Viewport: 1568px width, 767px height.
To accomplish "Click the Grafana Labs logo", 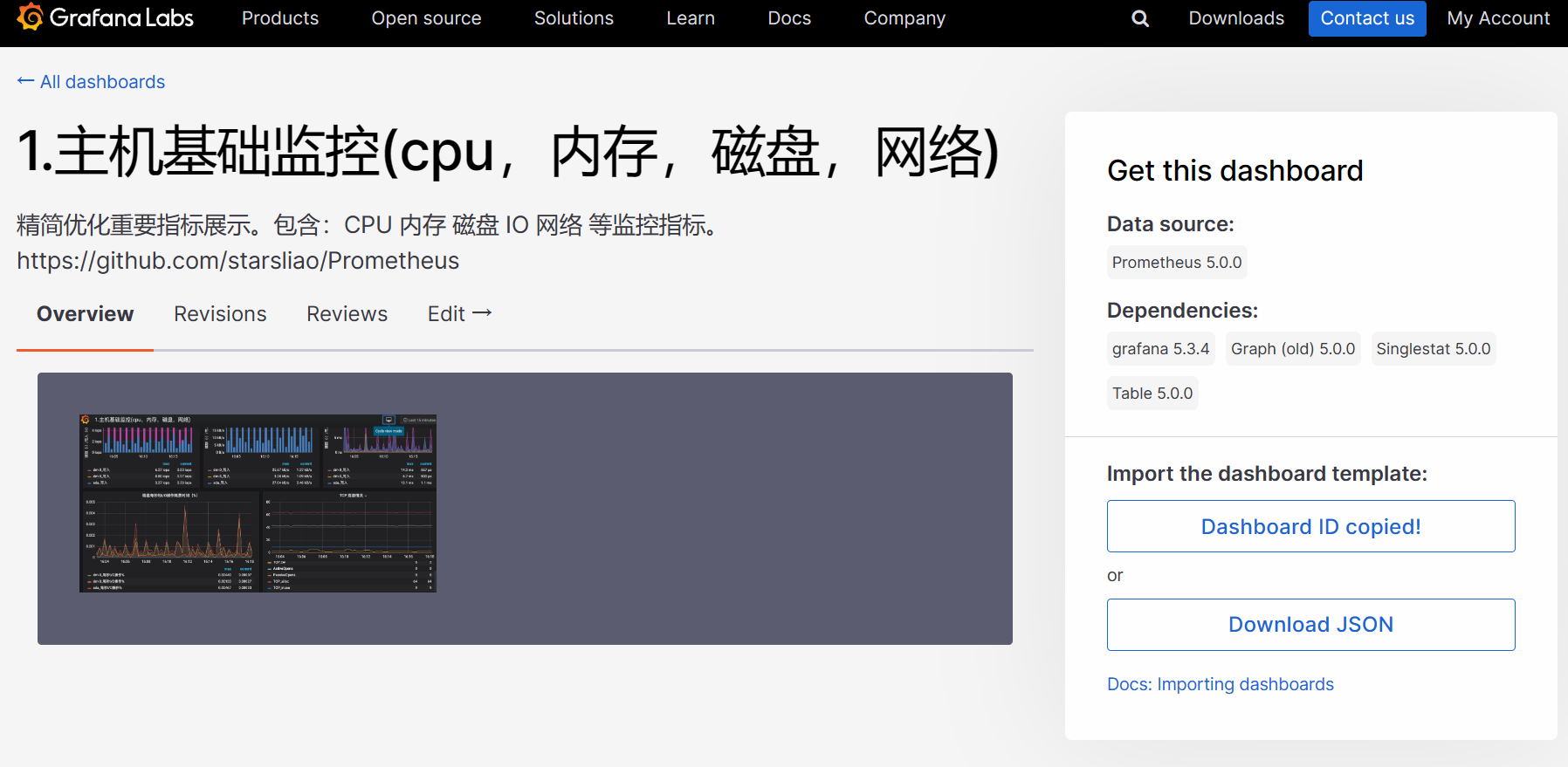I will click(106, 17).
